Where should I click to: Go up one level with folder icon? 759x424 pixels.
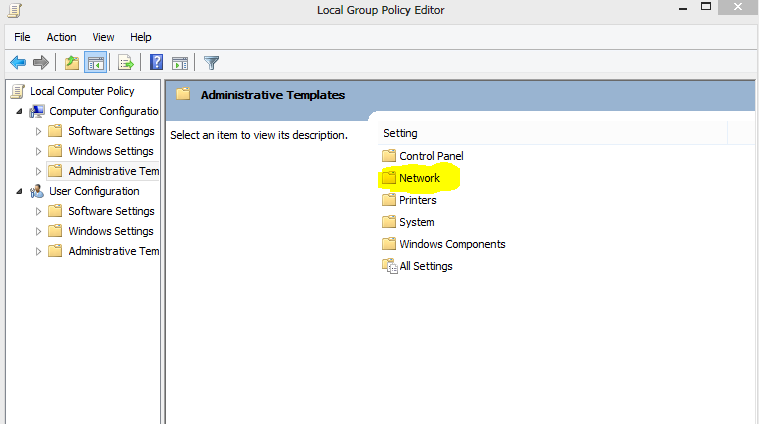[72, 62]
